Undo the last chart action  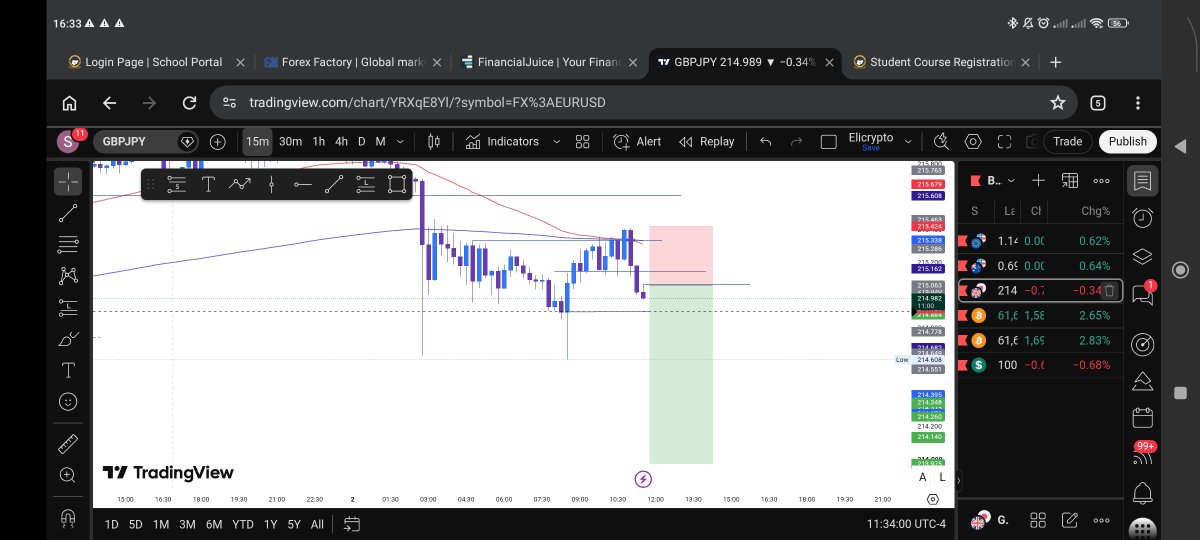pos(766,142)
